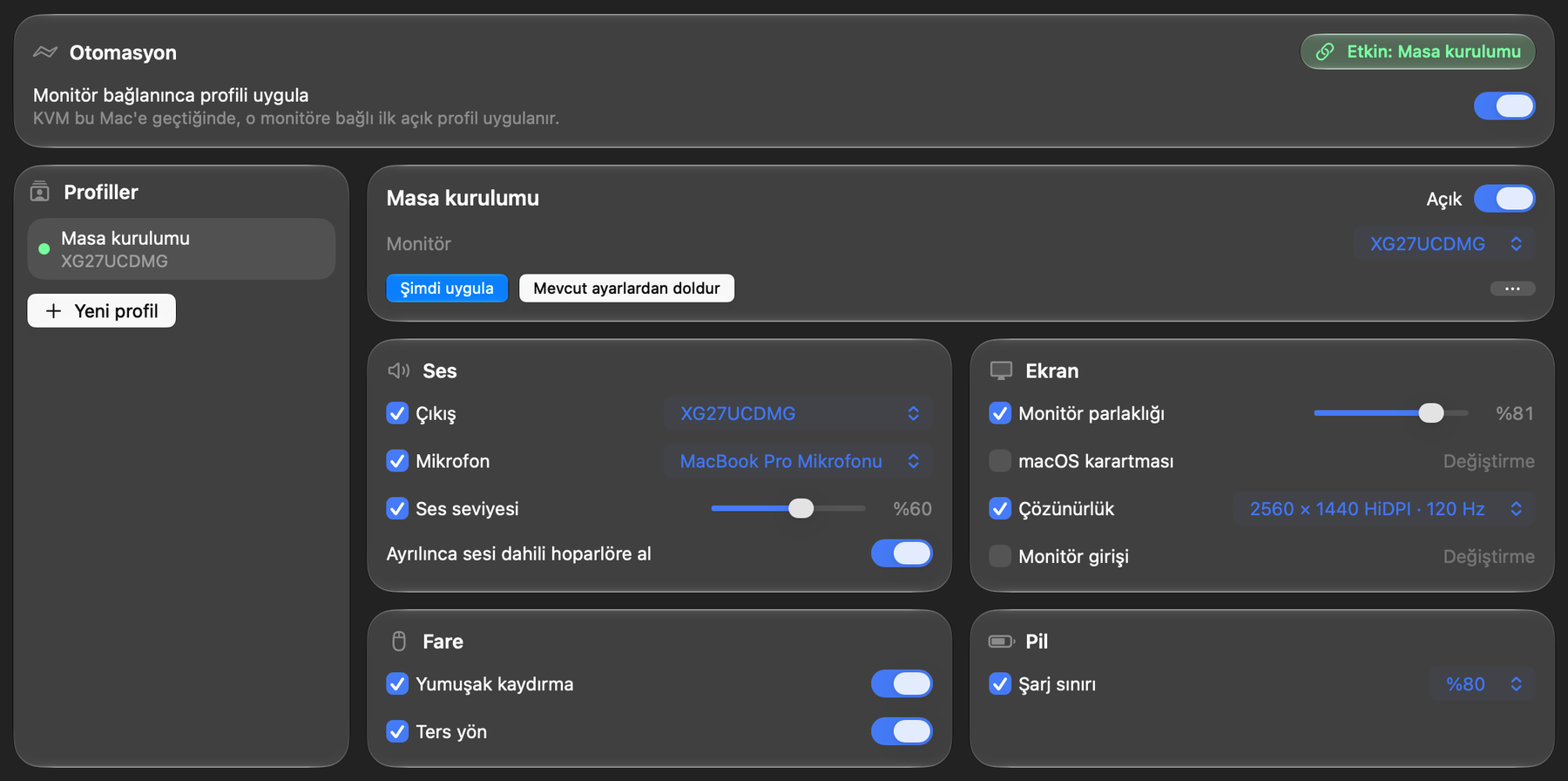Image resolution: width=1568 pixels, height=781 pixels.
Task: Add a profile with Yeni profil
Action: click(x=102, y=311)
